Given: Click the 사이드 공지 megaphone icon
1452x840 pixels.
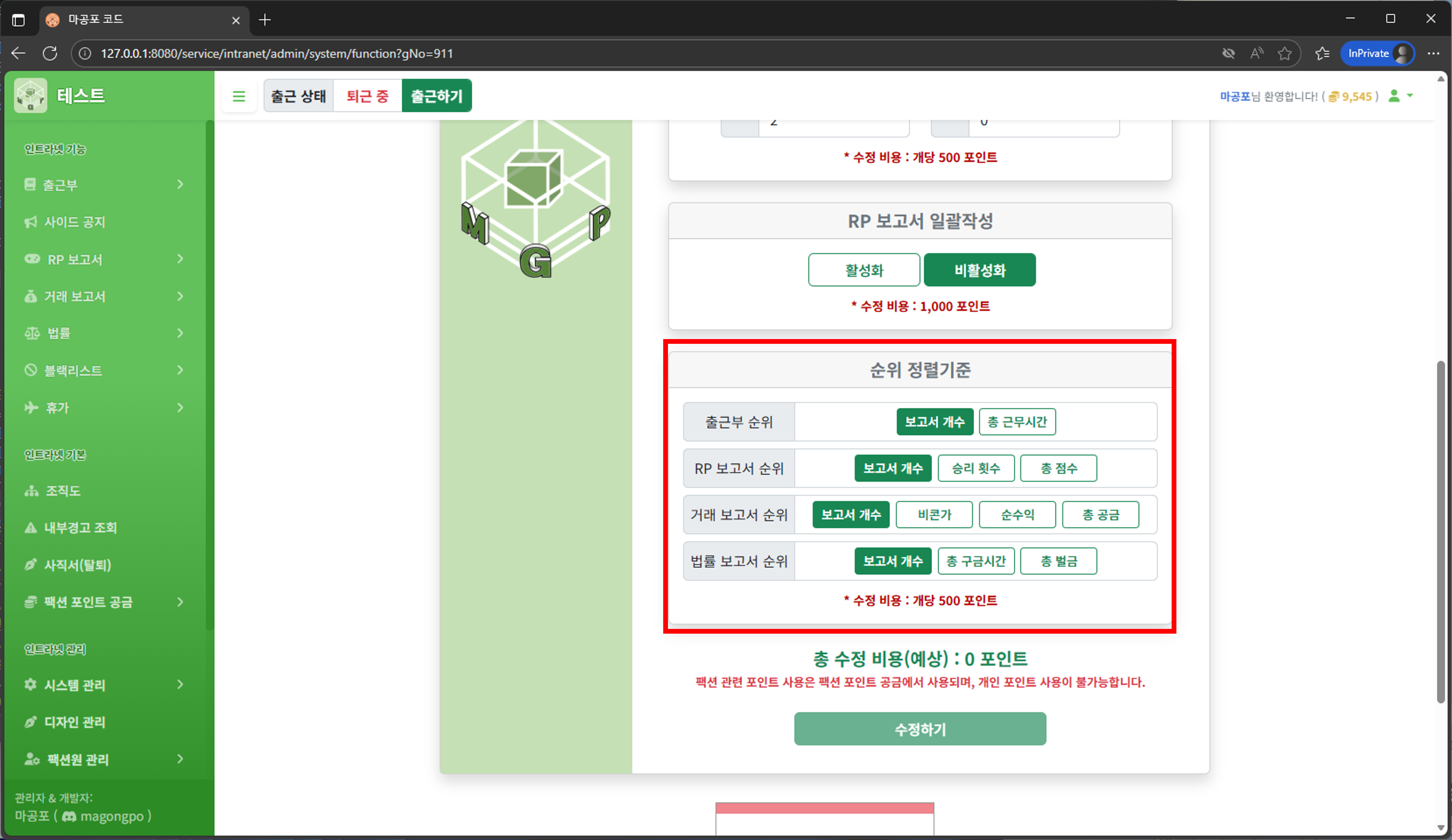Looking at the screenshot, I should click(31, 222).
